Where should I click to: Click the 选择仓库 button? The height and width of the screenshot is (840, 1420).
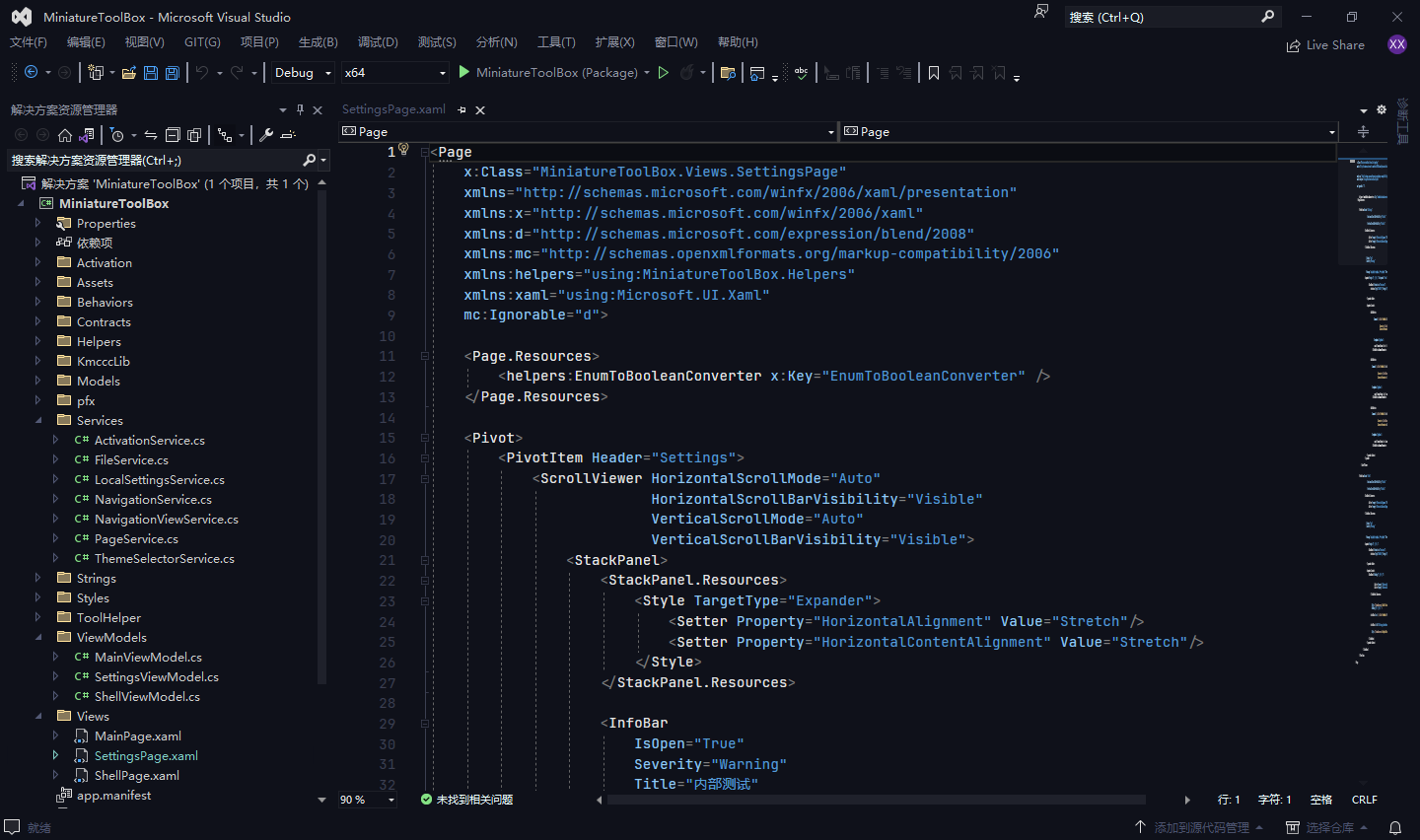(x=1326, y=828)
